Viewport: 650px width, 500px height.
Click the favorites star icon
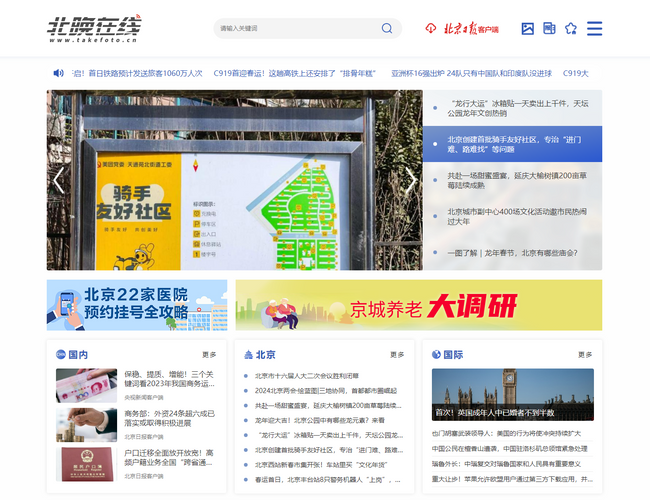(x=571, y=29)
